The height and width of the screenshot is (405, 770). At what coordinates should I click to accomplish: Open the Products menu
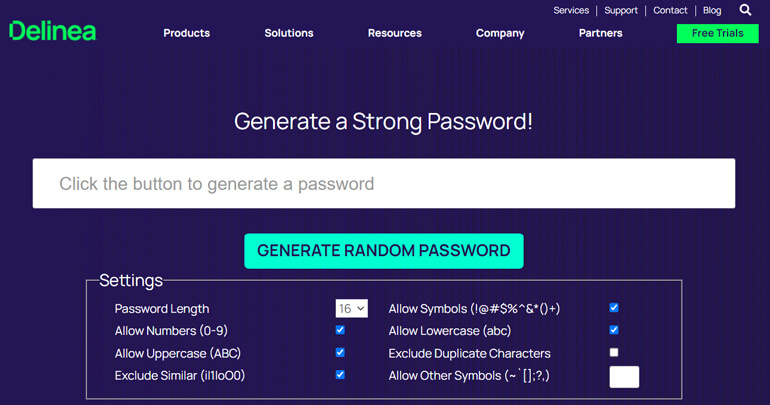coord(187,33)
